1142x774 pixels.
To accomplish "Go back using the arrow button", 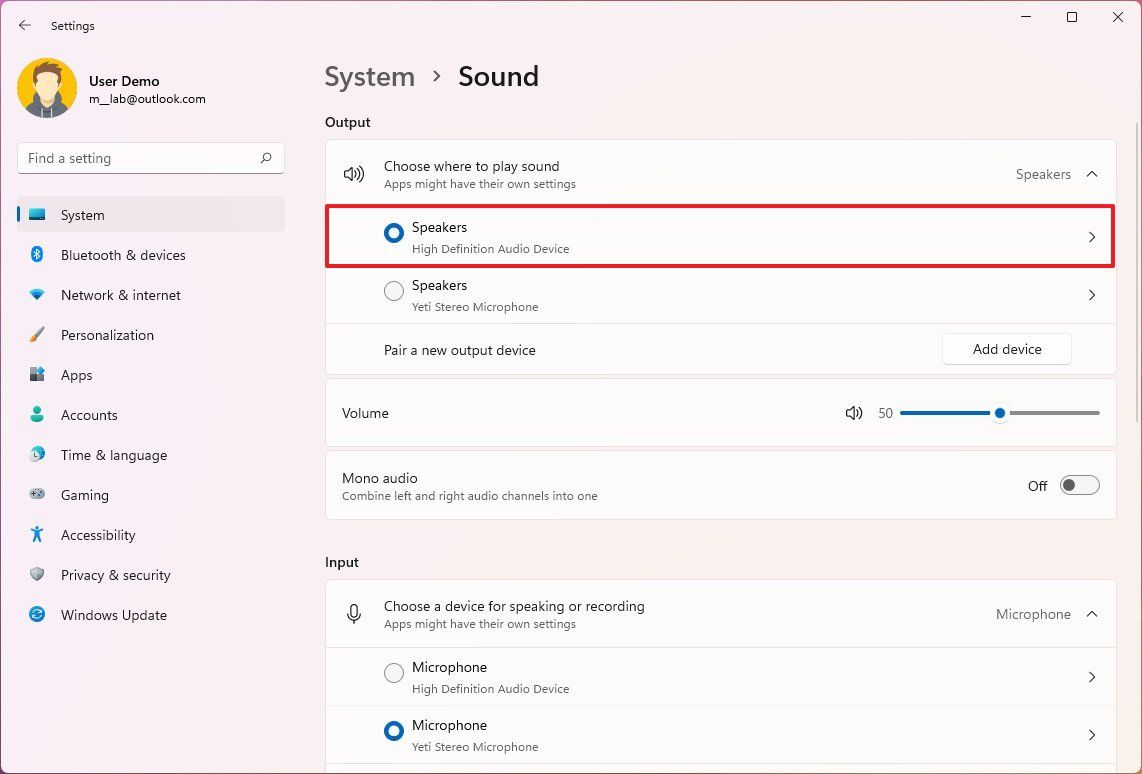I will [24, 25].
